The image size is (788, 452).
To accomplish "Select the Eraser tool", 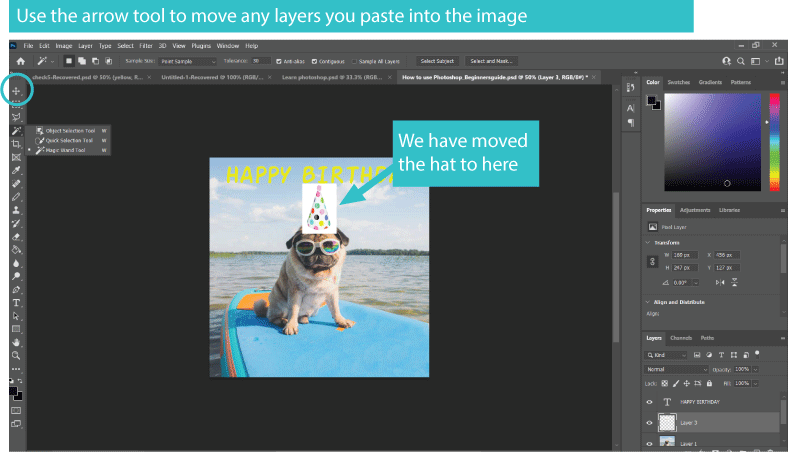I will tap(17, 236).
